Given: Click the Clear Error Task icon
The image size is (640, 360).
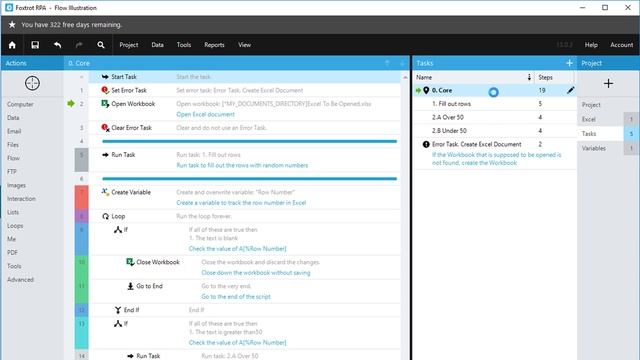Looking at the screenshot, I should point(105,128).
